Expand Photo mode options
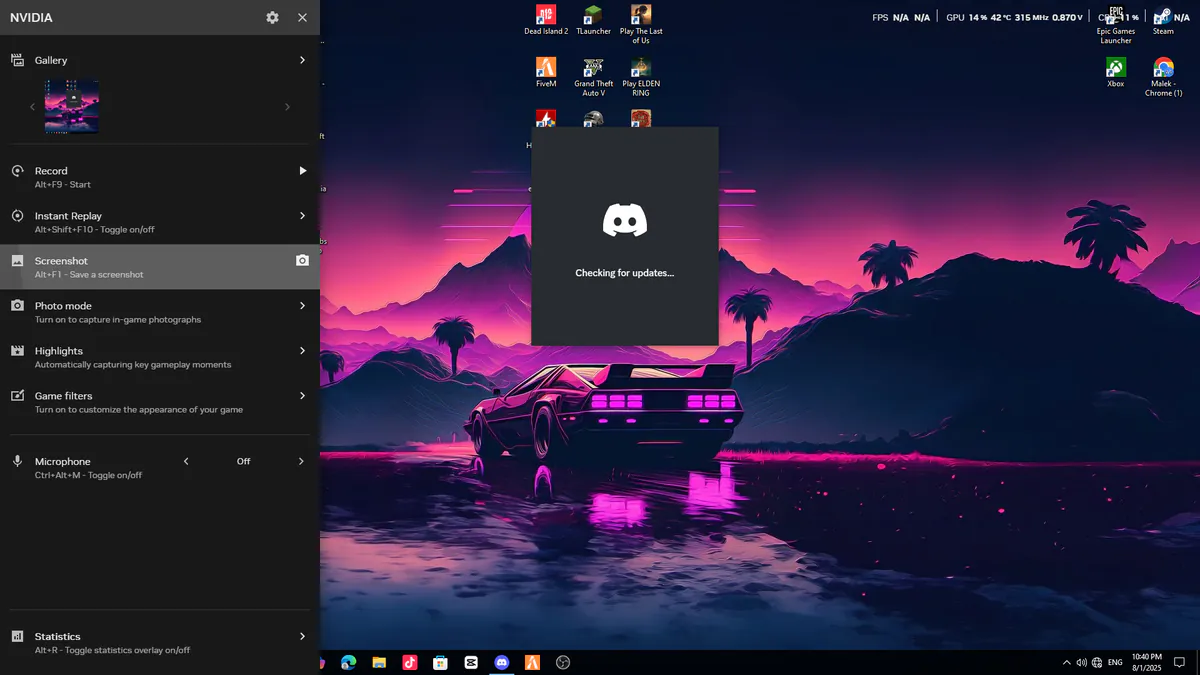Viewport: 1200px width, 675px height. coord(302,306)
